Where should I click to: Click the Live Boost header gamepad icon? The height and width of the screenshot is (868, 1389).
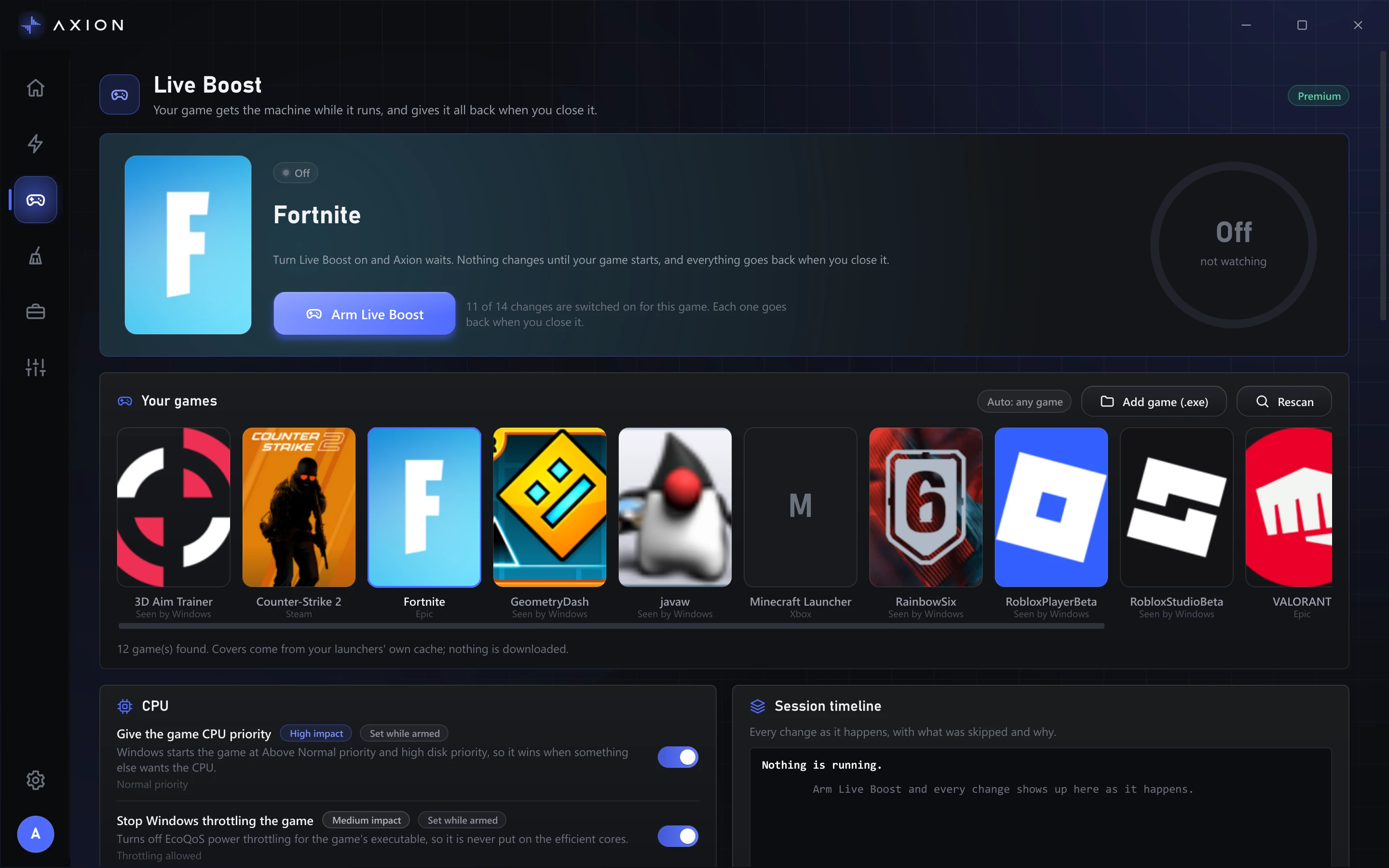[120, 95]
